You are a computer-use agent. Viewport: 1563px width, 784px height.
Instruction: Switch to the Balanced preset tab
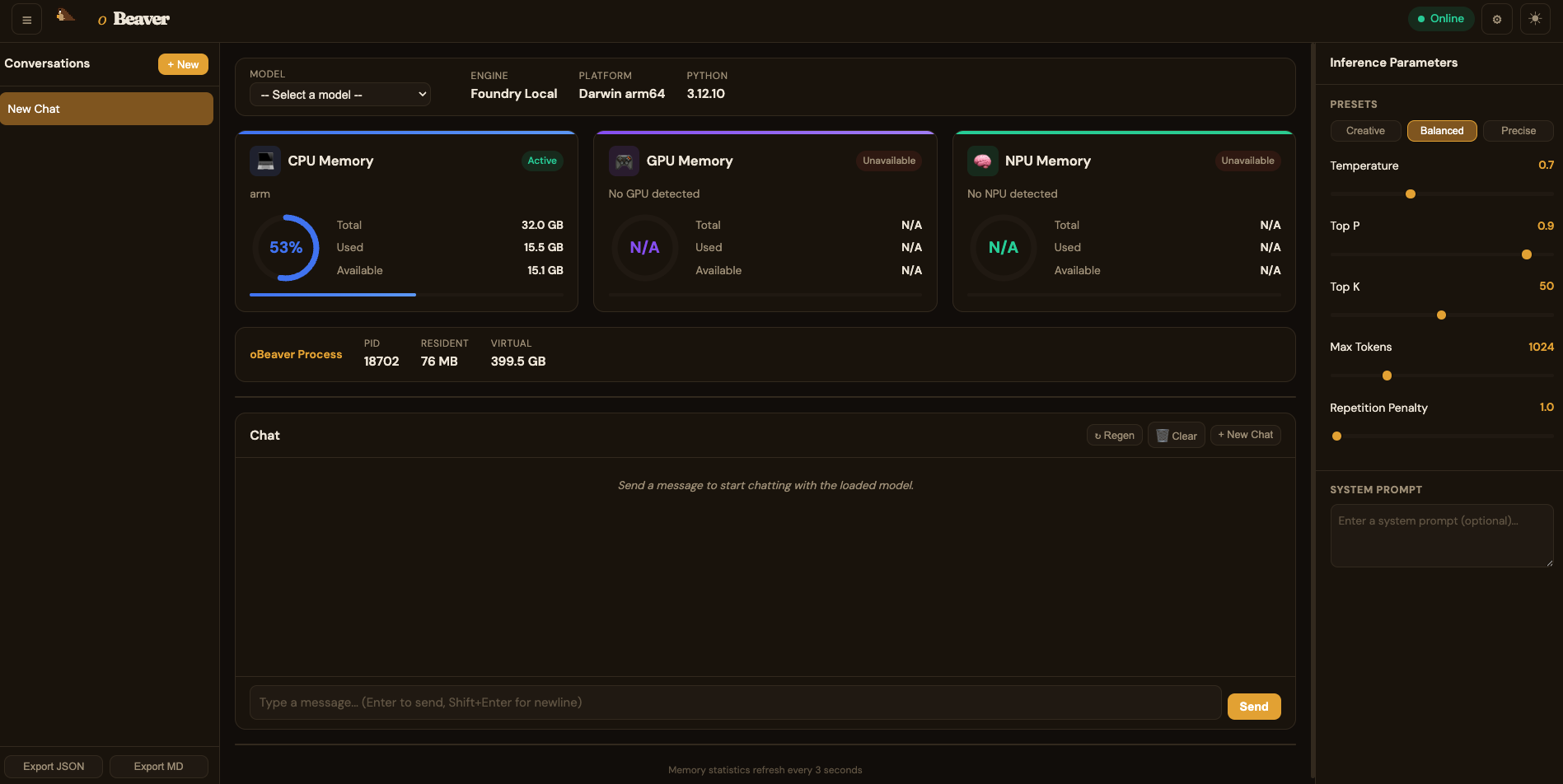pyautogui.click(x=1442, y=130)
